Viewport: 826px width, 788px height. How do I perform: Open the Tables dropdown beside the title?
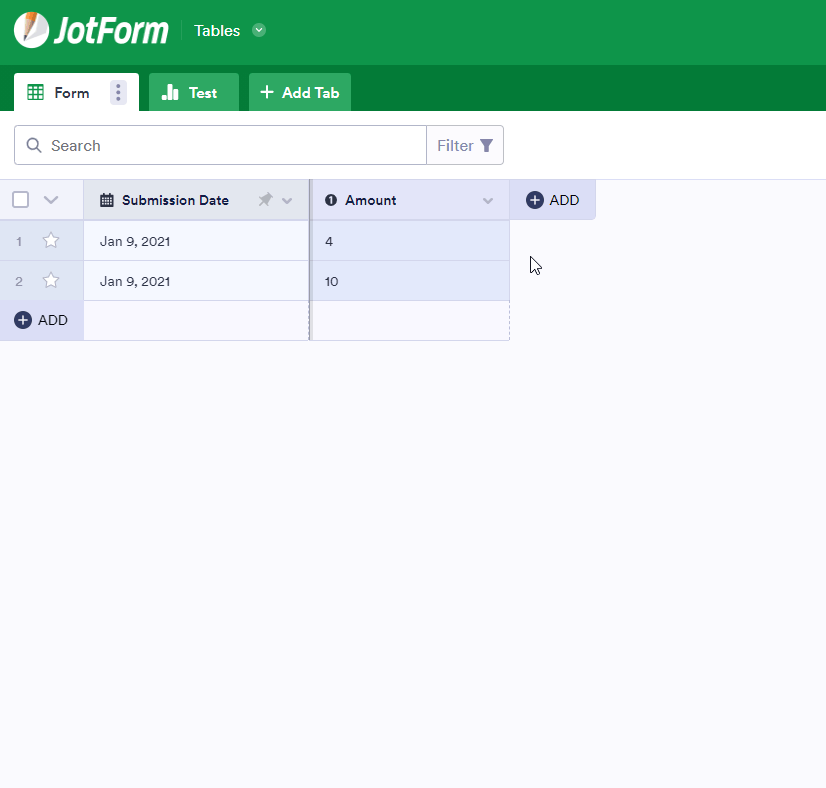pyautogui.click(x=259, y=30)
